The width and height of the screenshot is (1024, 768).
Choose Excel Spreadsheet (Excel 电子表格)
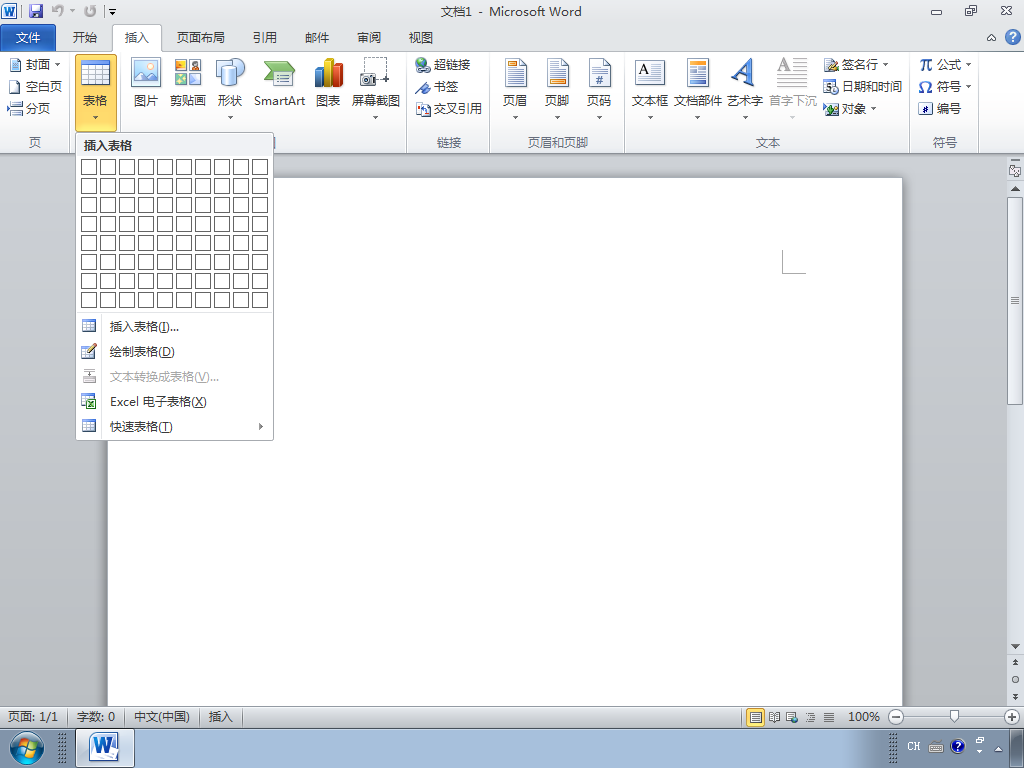[x=174, y=402]
